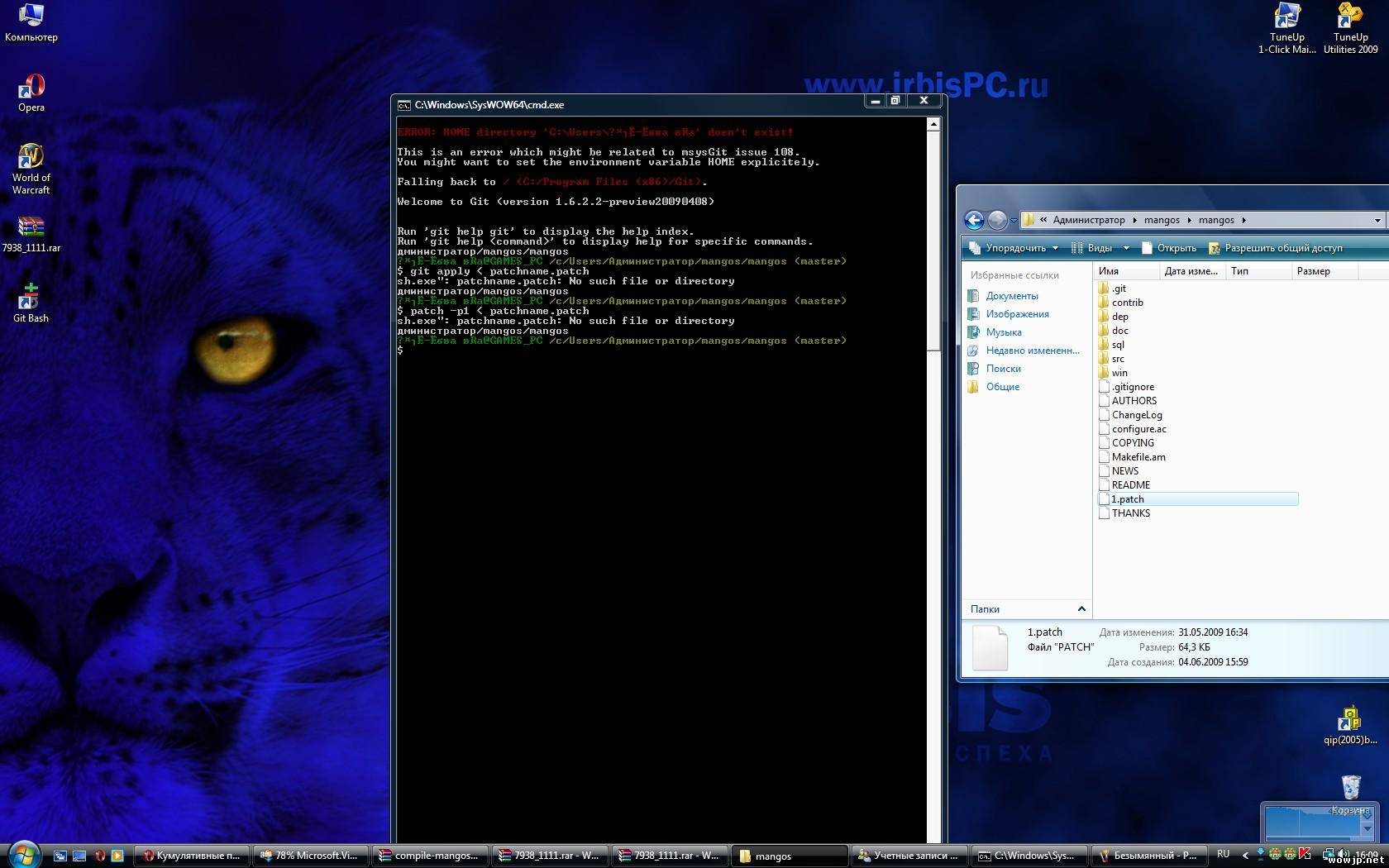Click the RU language indicator in tray
Viewport: 1389px width, 868px height.
pos(1224,854)
